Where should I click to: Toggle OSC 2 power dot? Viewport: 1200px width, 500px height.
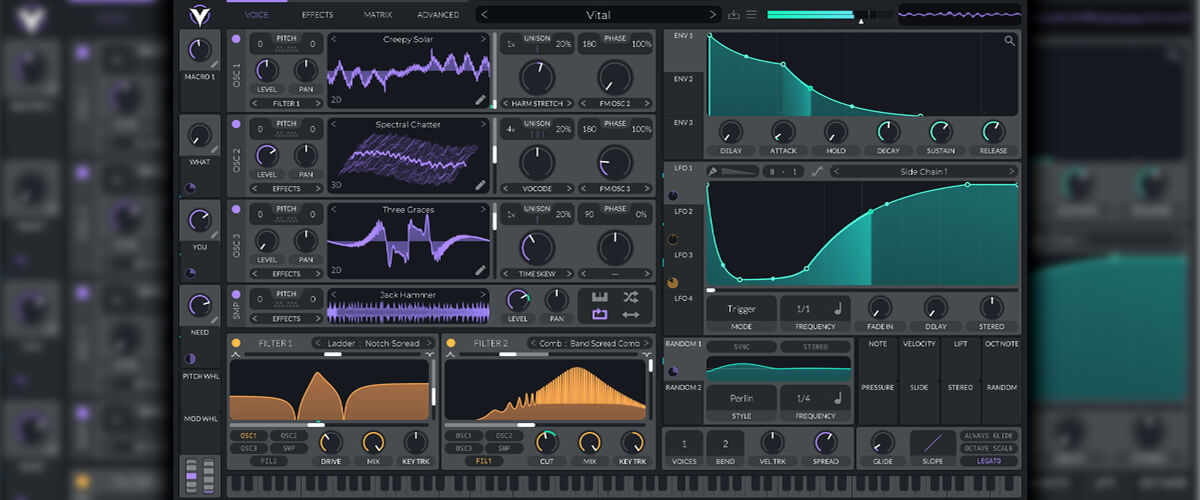[x=236, y=124]
